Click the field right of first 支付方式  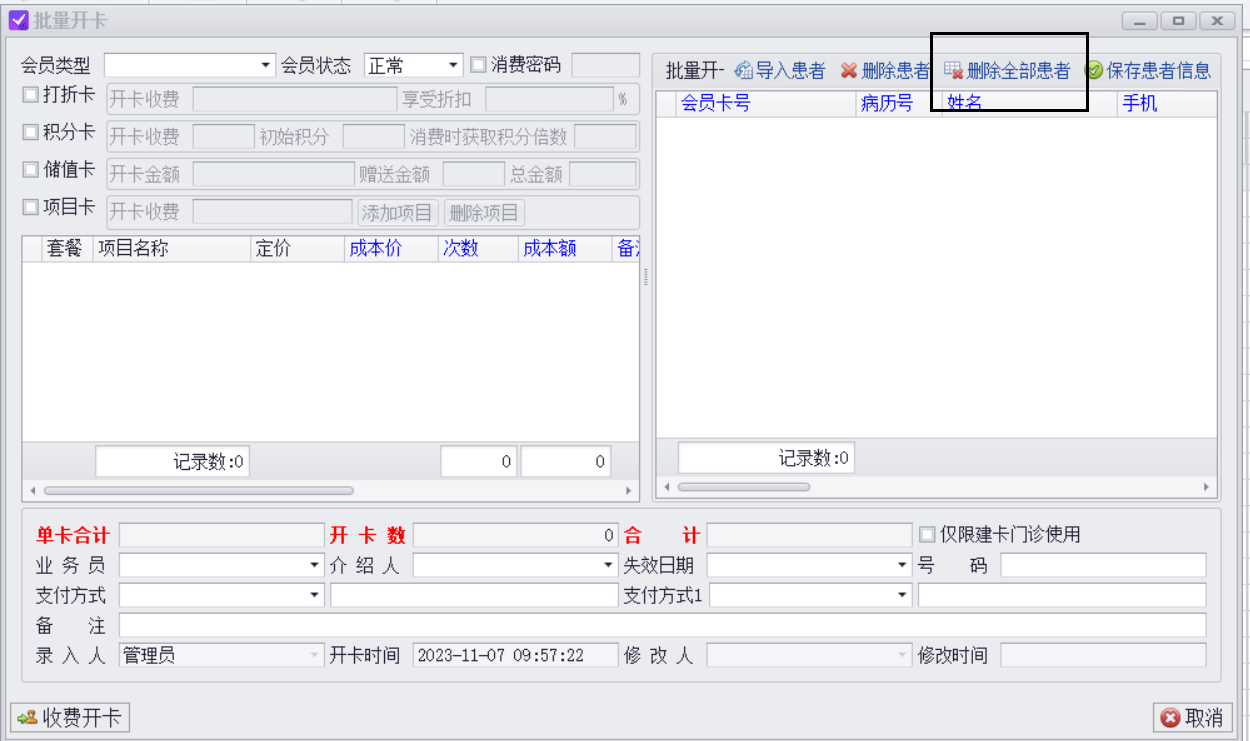pos(474,595)
